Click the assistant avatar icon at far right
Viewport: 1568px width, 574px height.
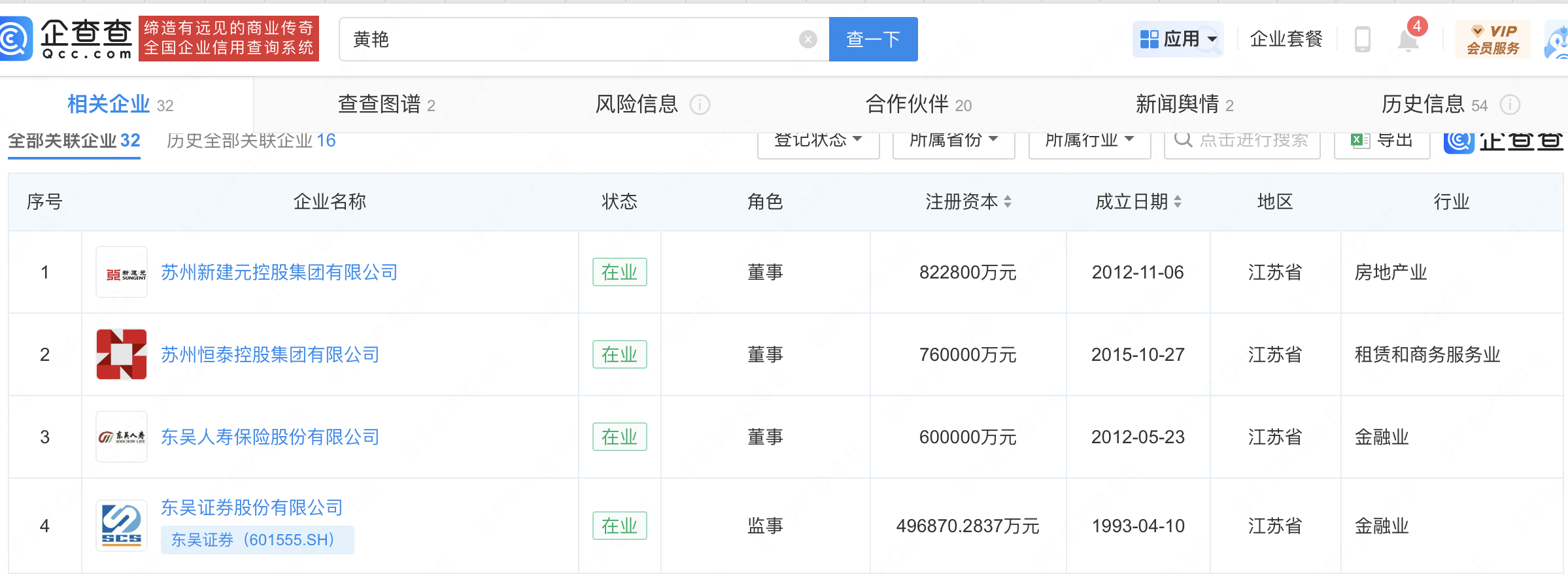1558,41
